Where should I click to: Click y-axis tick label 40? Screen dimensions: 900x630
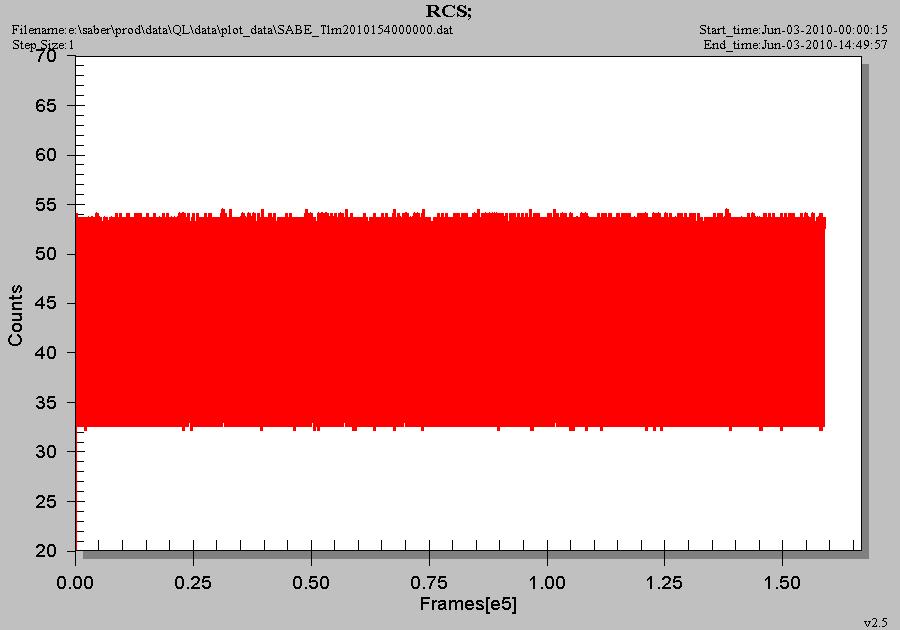tap(46, 352)
